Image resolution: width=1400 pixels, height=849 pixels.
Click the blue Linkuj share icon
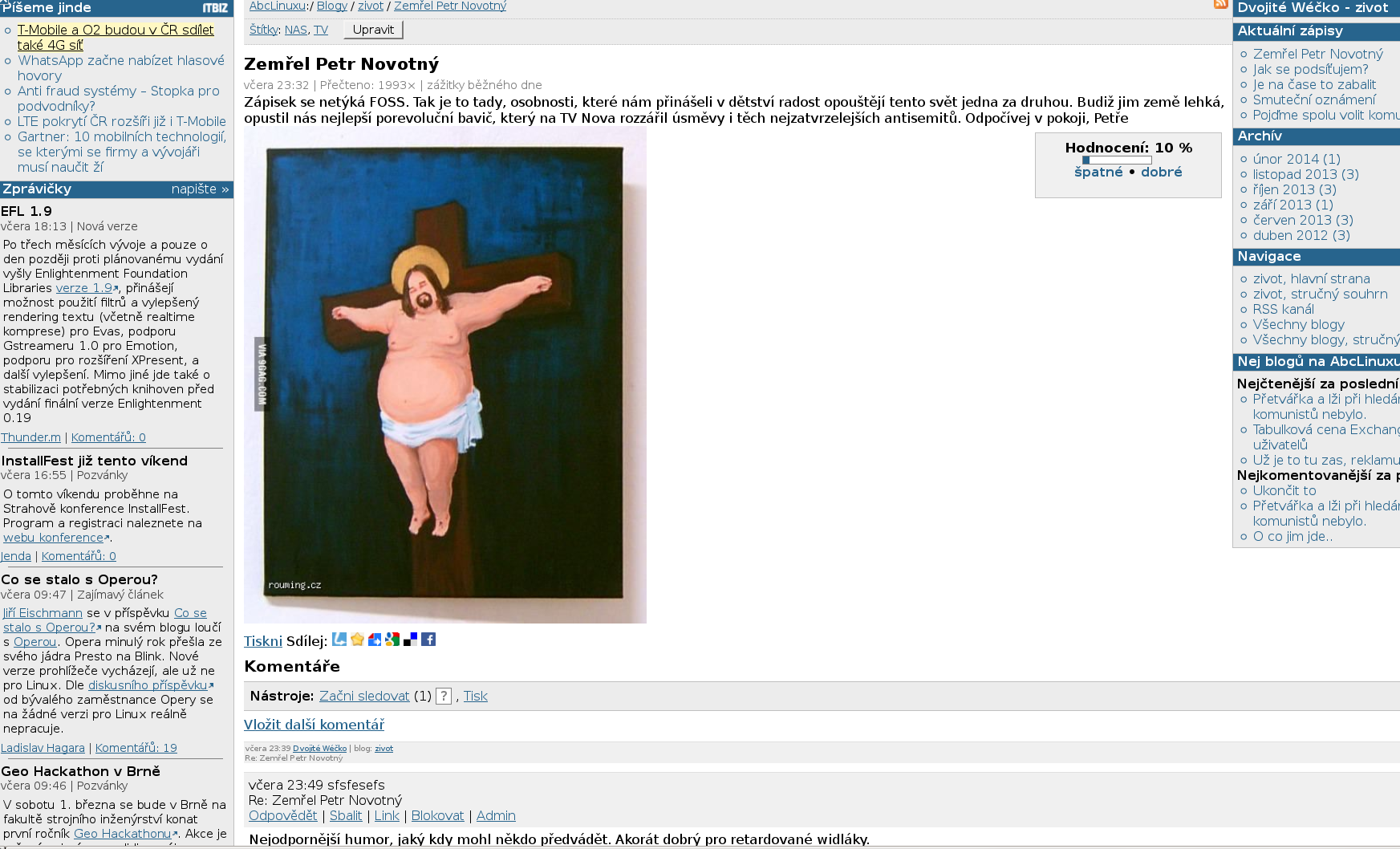[339, 640]
